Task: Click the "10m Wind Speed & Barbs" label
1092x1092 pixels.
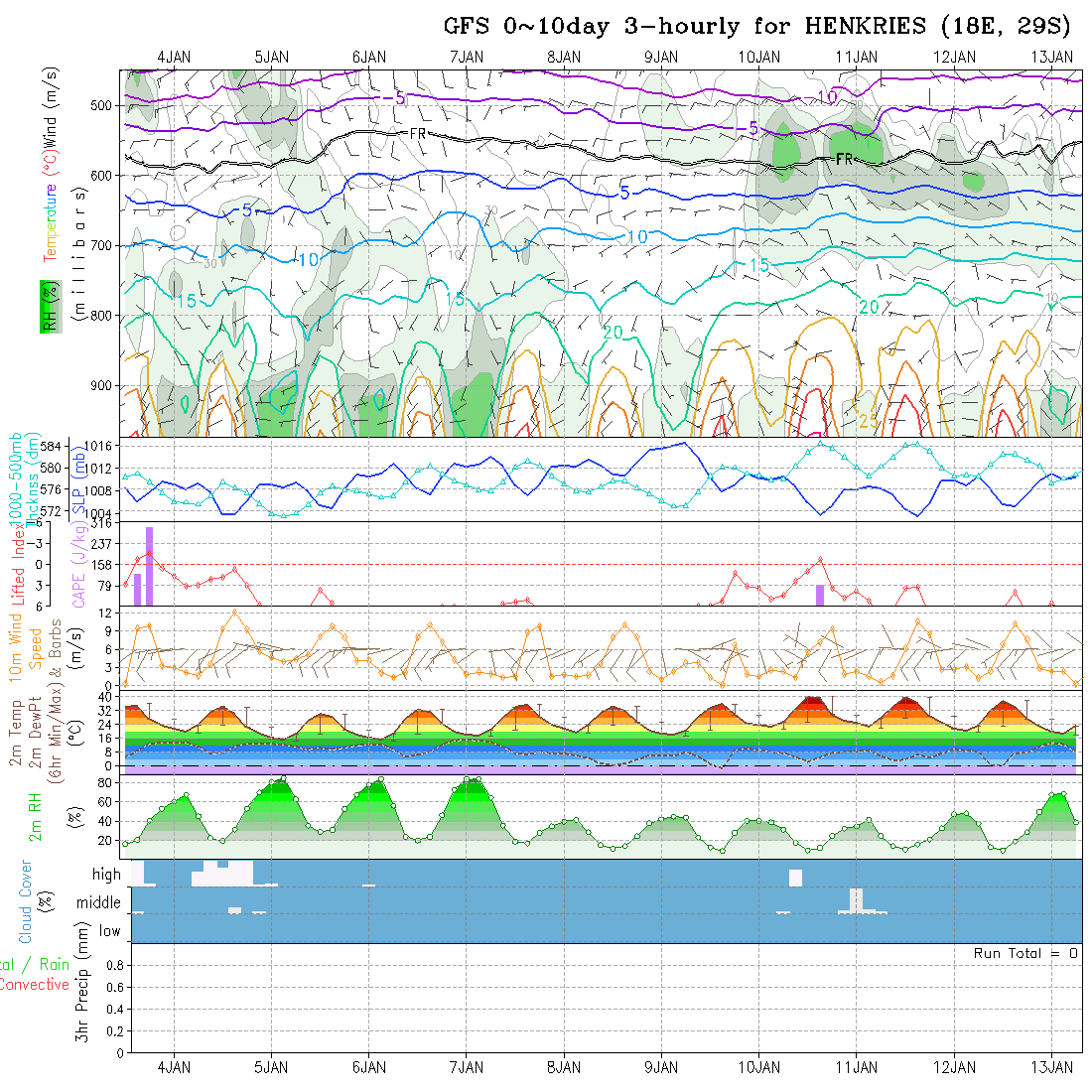Action: click(x=25, y=647)
